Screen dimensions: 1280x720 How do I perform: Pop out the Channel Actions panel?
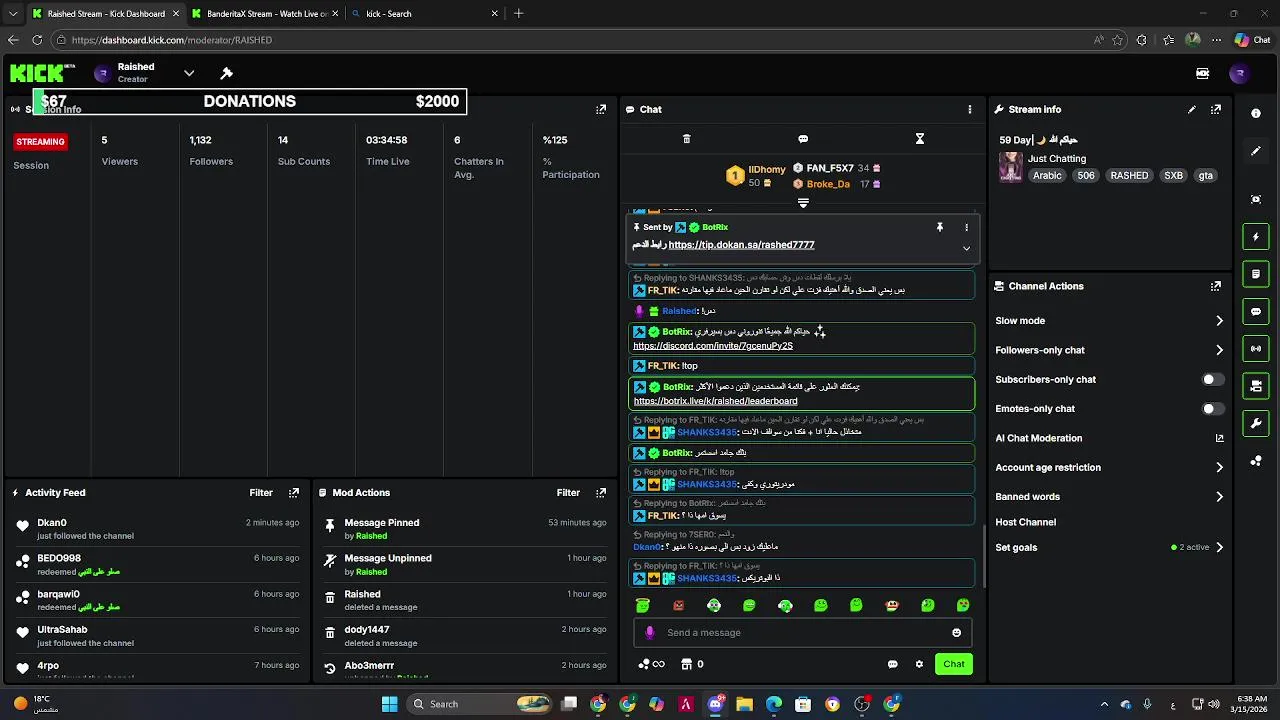[x=1216, y=286]
